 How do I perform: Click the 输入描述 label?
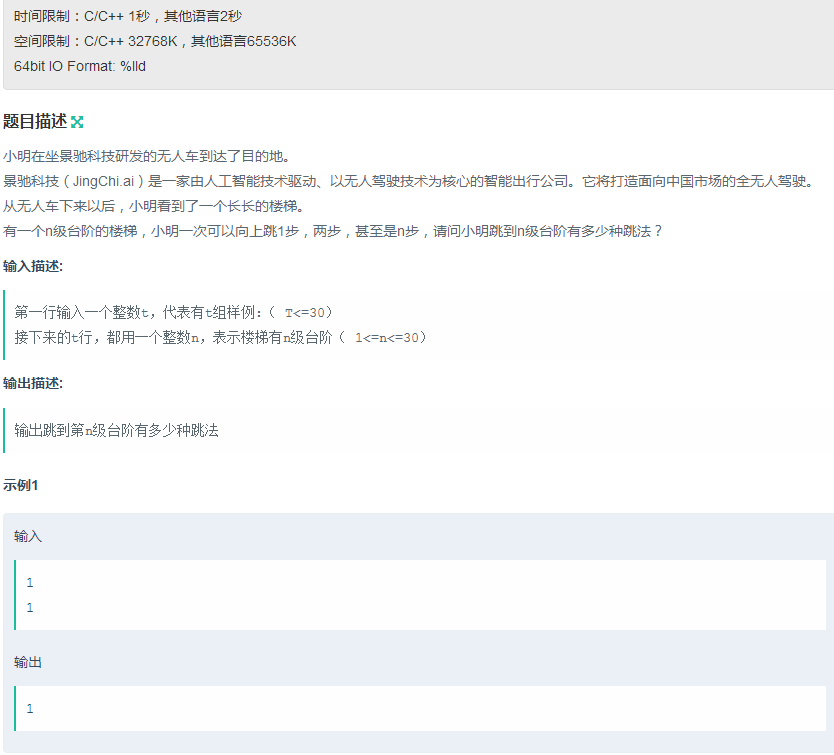(x=33, y=267)
